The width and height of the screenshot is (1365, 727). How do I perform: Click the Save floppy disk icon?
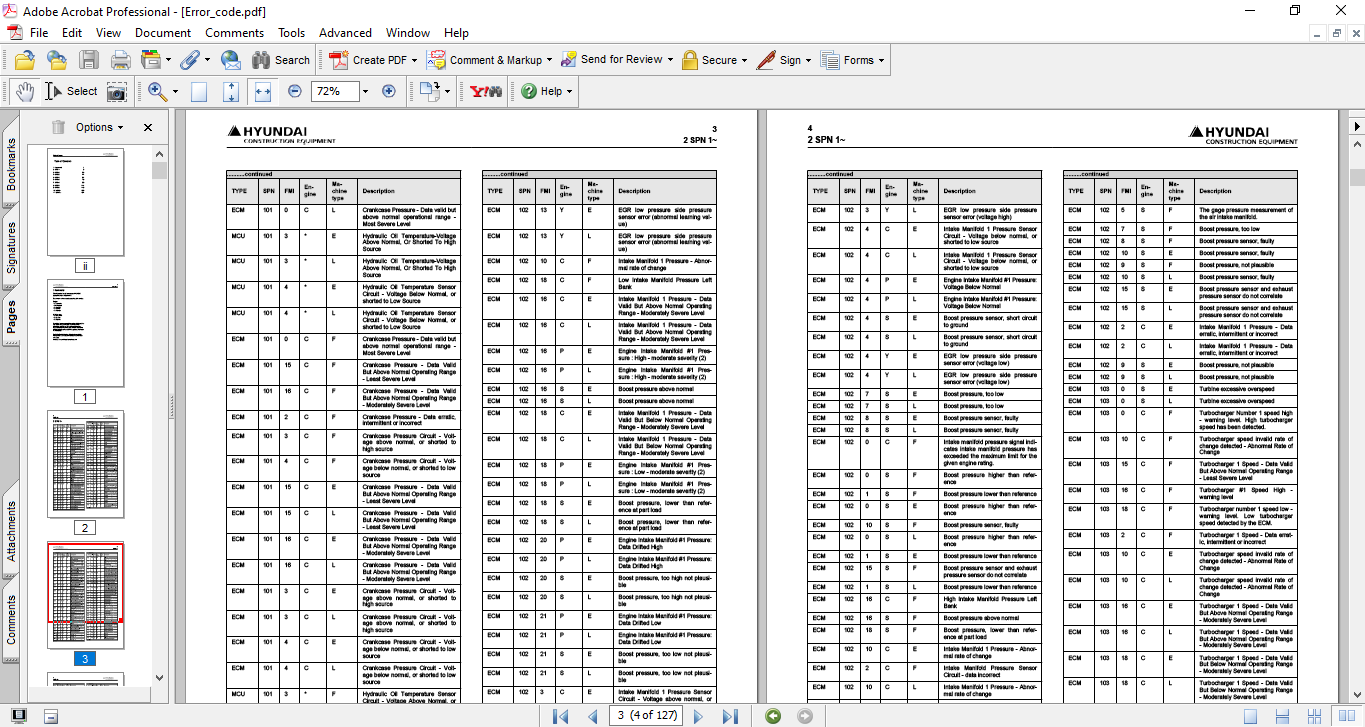click(89, 60)
